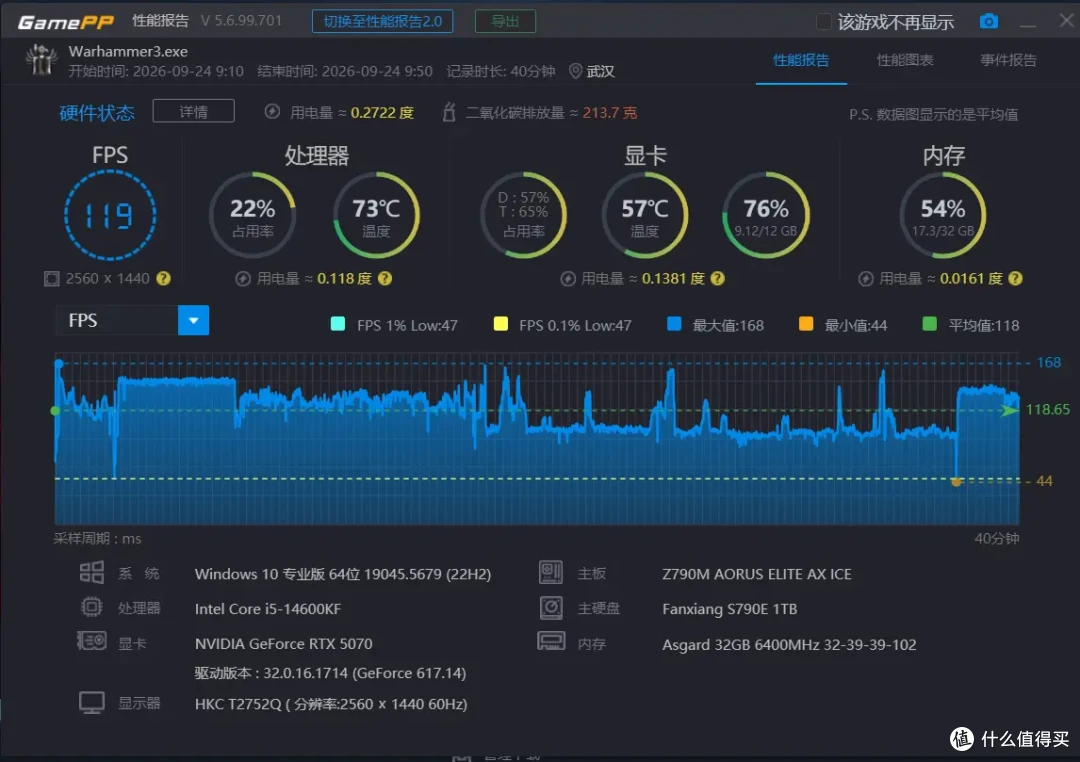Click 切换至性能报告2.0 button
The image size is (1080, 762).
tap(382, 21)
